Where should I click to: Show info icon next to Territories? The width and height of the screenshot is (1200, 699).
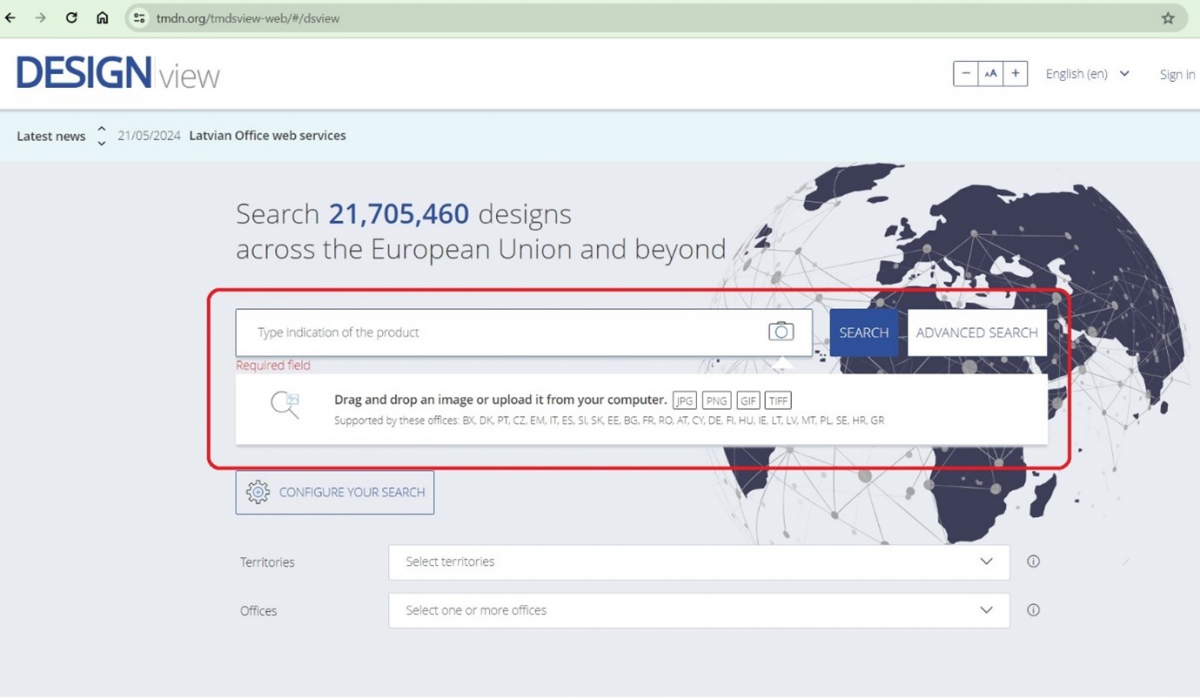[1034, 562]
